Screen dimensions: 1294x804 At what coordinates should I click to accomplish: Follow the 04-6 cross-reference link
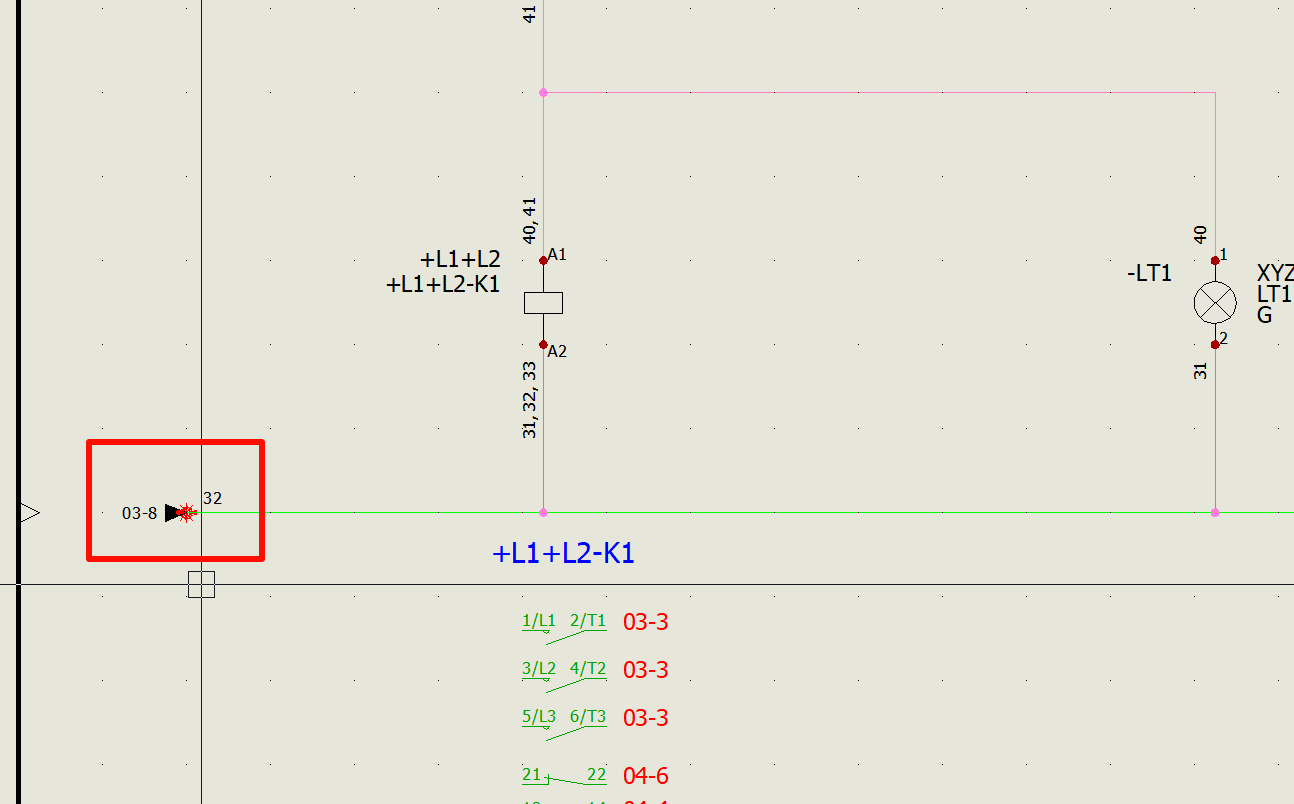coord(645,776)
